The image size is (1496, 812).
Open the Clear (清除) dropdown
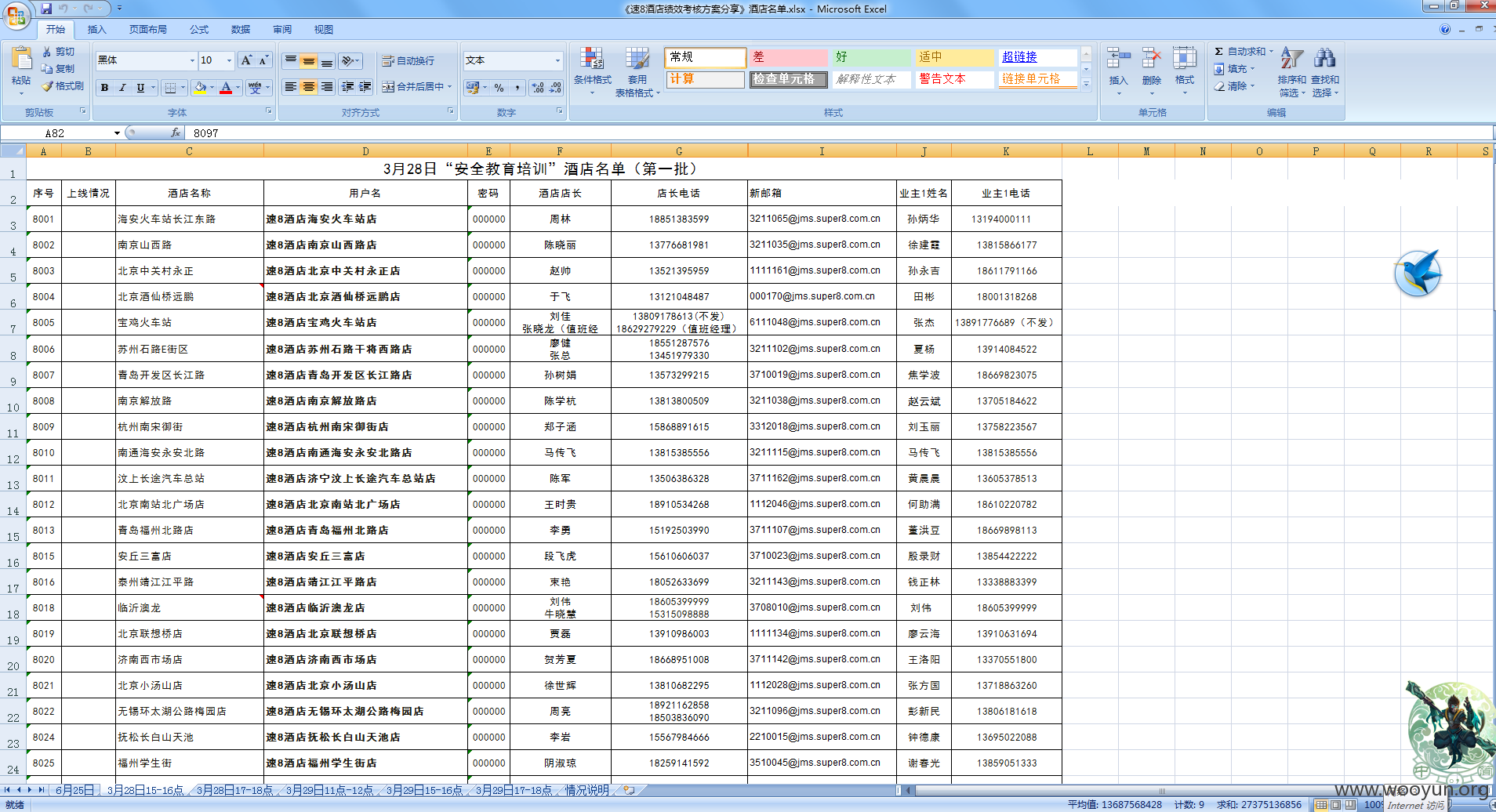click(x=1235, y=86)
